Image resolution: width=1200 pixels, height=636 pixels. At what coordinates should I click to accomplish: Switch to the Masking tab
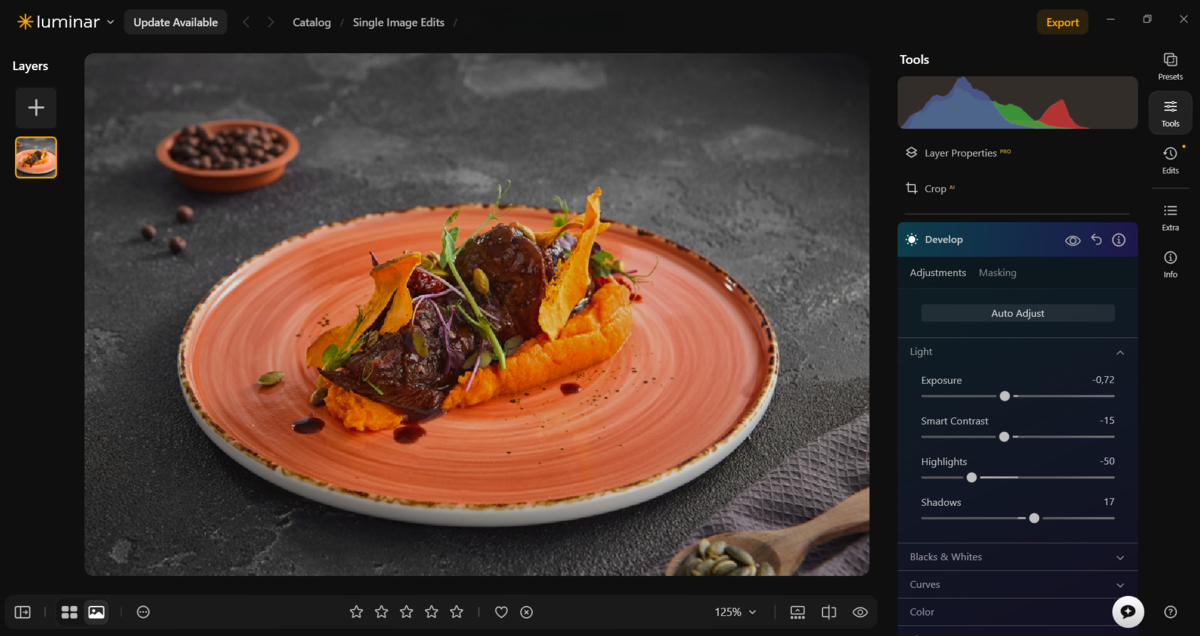click(997, 273)
